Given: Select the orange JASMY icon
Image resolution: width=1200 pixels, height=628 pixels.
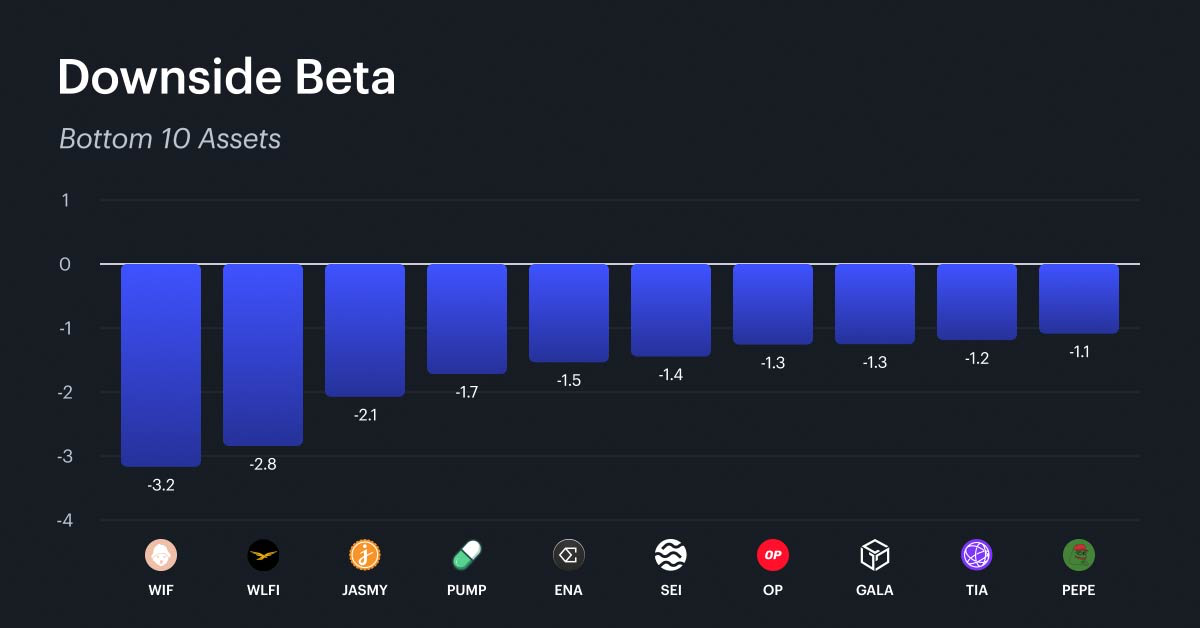Looking at the screenshot, I should click(365, 554).
